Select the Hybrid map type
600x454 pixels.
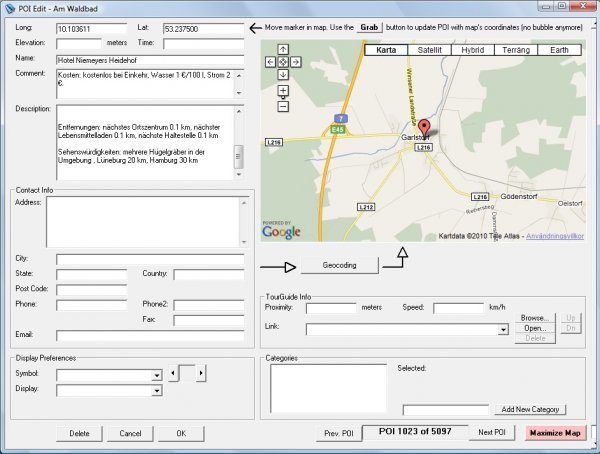[x=473, y=49]
